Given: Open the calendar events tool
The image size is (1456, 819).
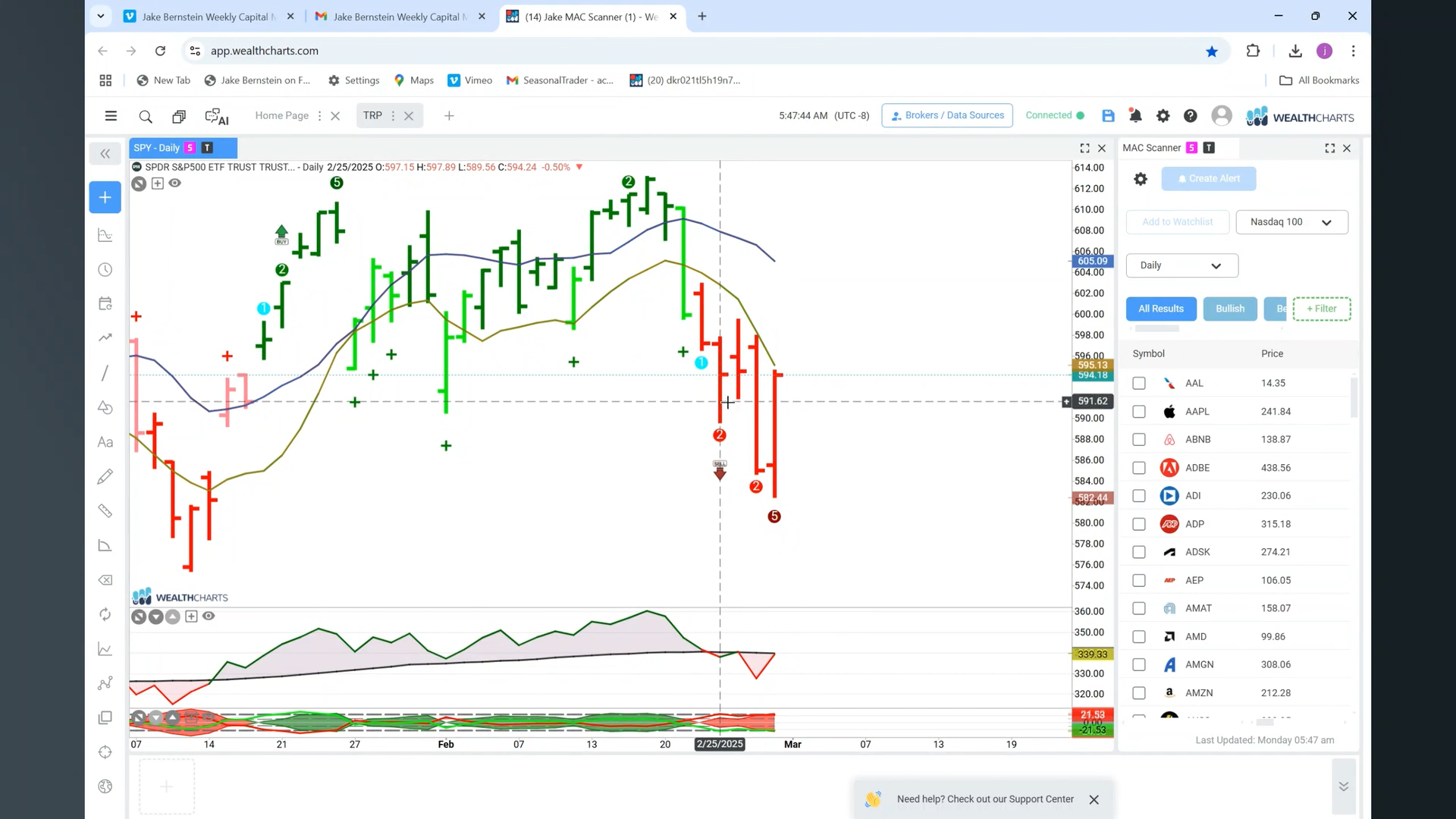Looking at the screenshot, I should tap(105, 303).
